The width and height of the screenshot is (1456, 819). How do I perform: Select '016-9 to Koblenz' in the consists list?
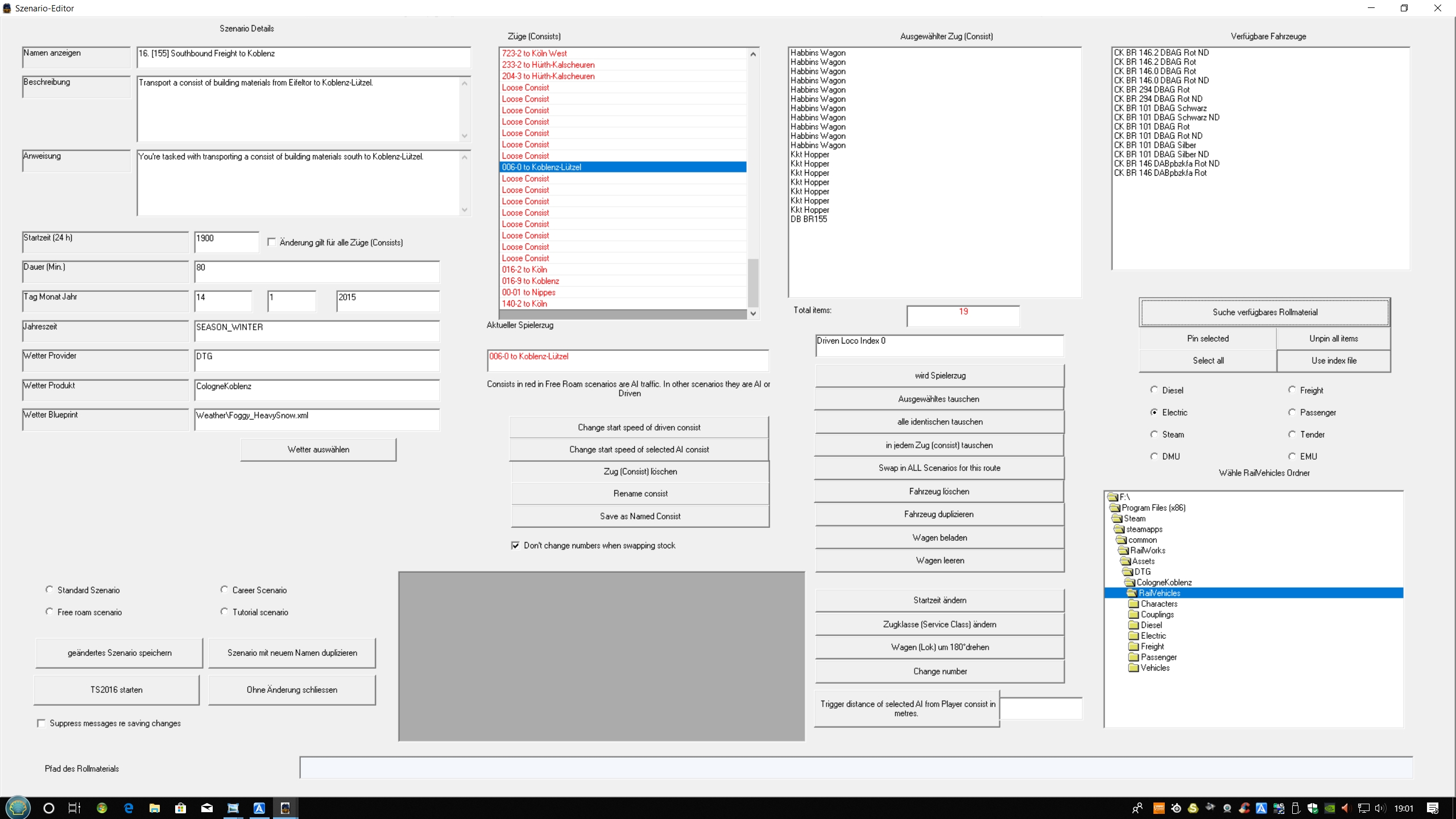(x=623, y=281)
